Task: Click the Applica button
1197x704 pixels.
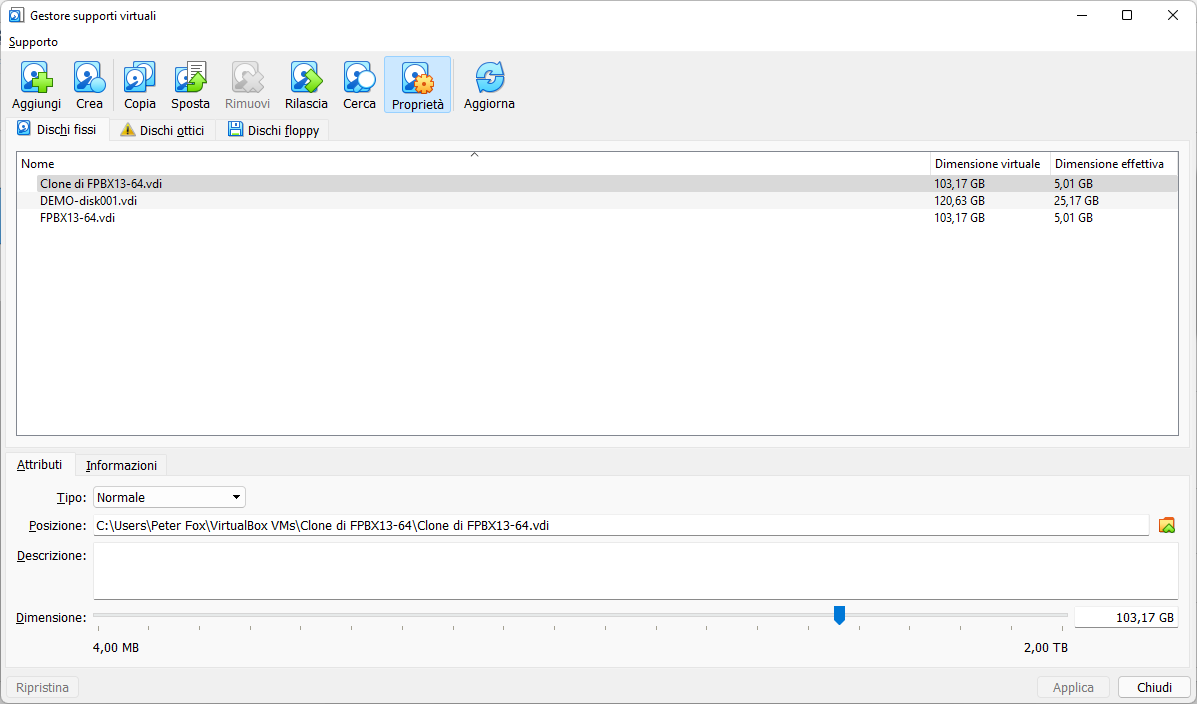Action: [1073, 687]
